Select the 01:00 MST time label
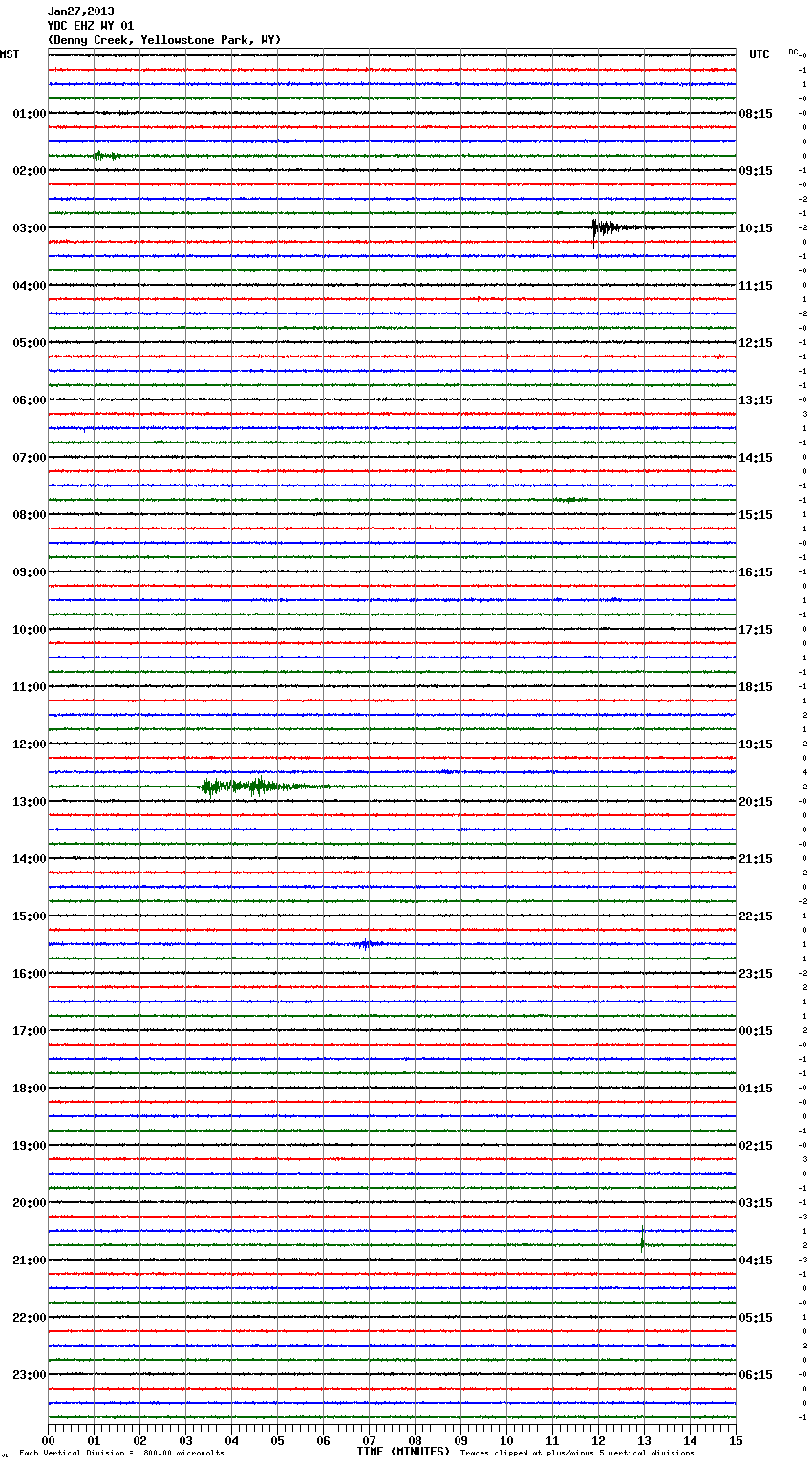Screen dimensions: 812x1466 30,114
